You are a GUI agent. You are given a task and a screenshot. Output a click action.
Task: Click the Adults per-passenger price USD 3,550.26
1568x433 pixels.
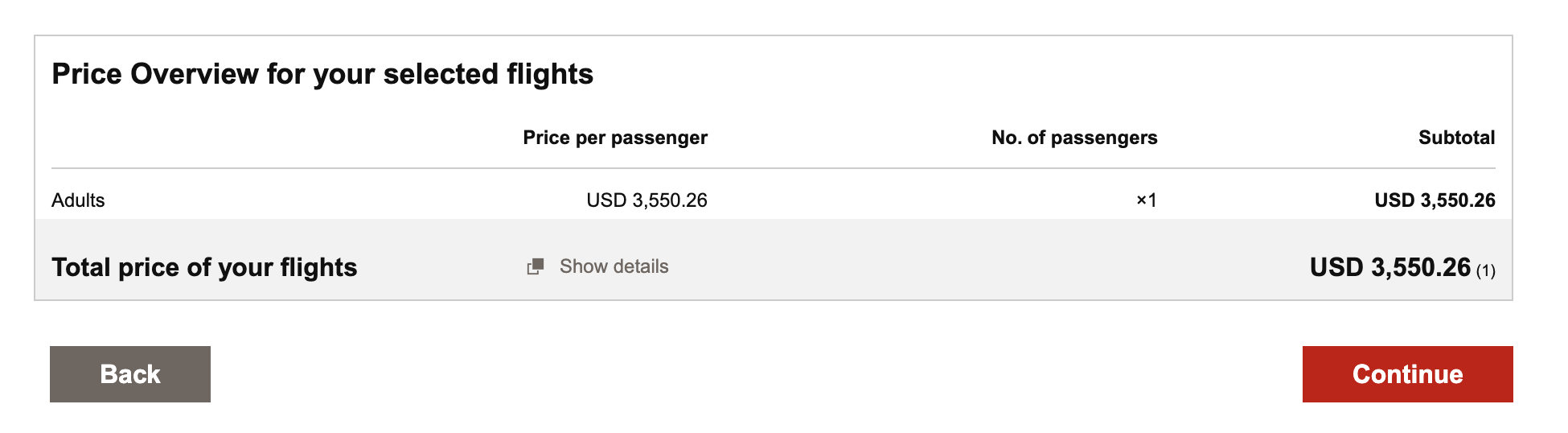[646, 200]
